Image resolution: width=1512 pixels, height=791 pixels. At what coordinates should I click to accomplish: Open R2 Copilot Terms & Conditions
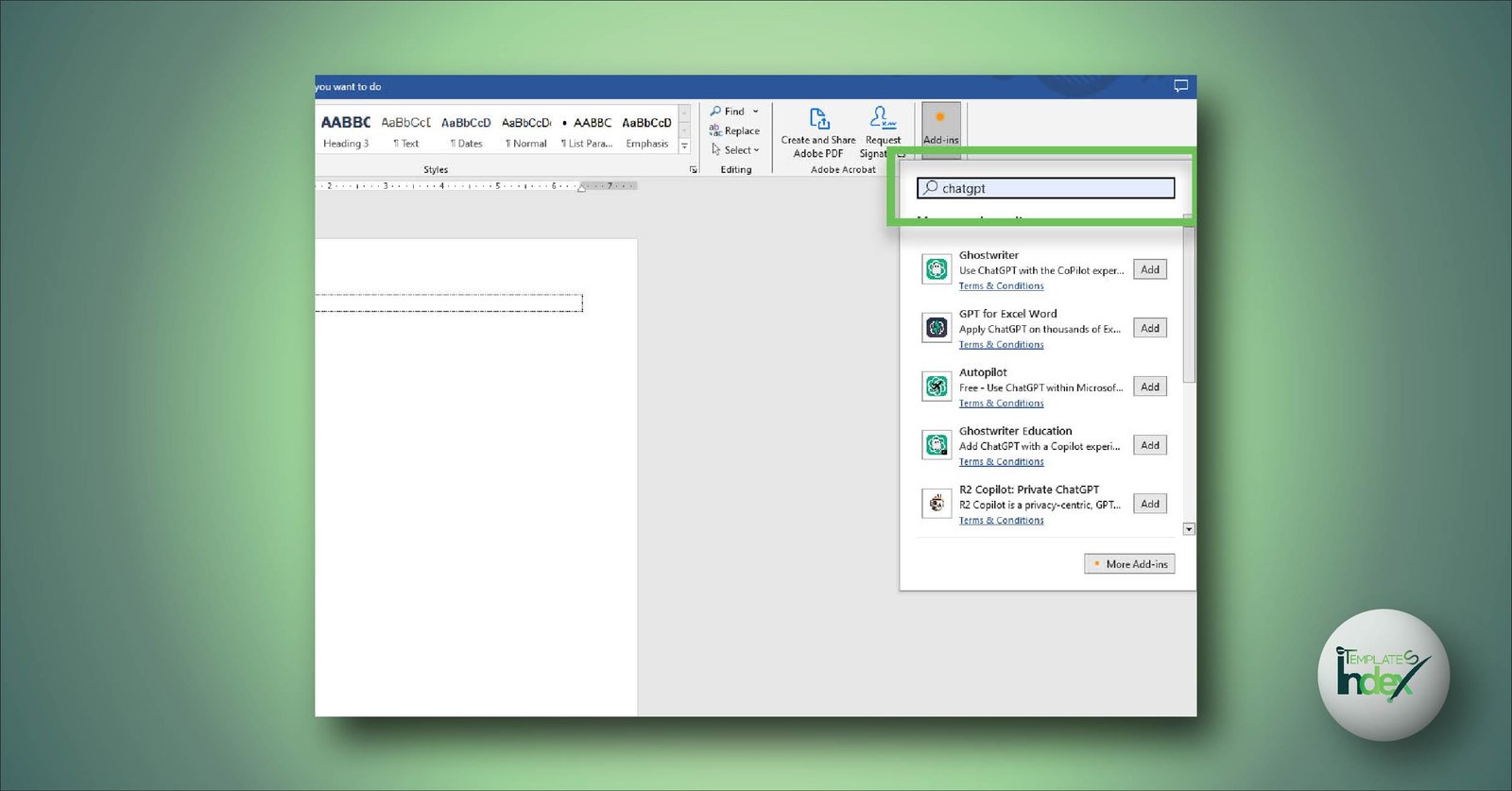[1001, 520]
